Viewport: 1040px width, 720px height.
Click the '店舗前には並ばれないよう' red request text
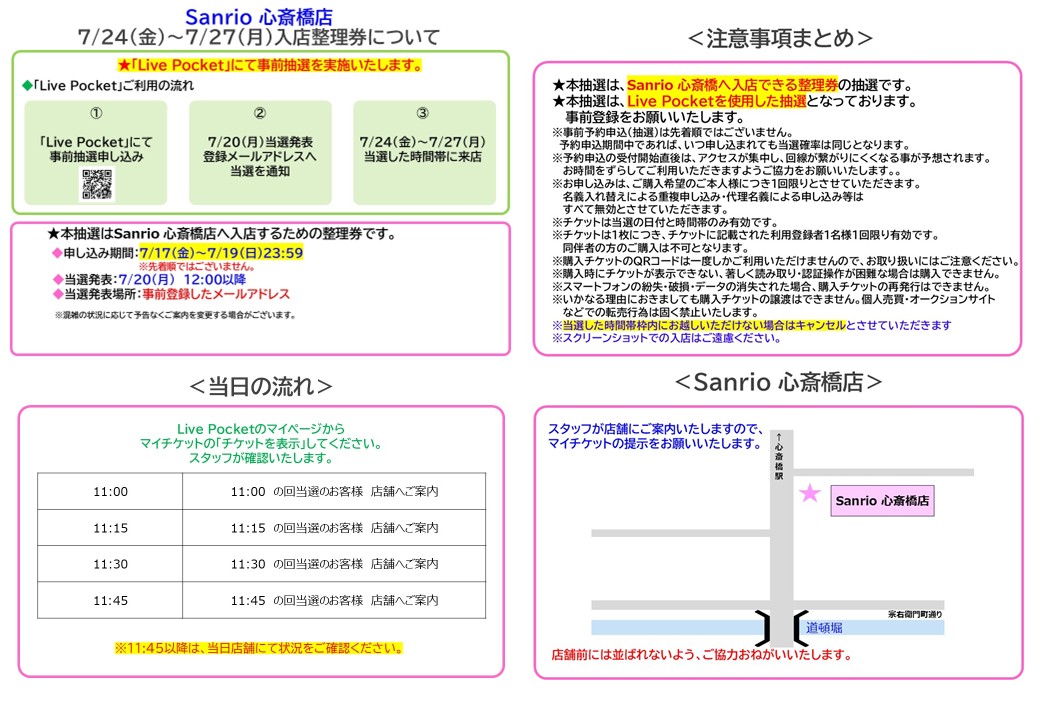click(x=702, y=655)
